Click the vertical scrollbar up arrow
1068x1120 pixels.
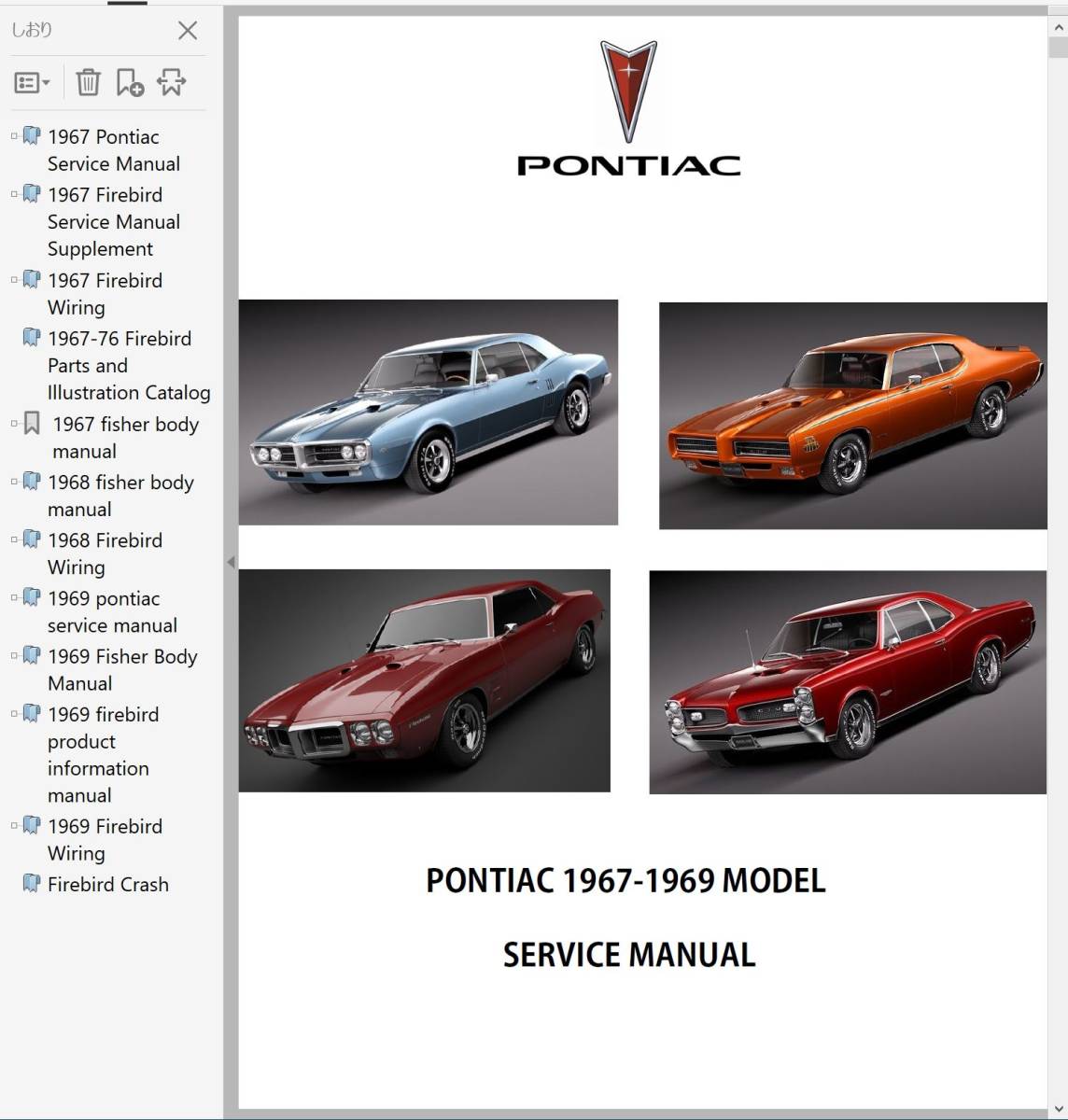1058,26
